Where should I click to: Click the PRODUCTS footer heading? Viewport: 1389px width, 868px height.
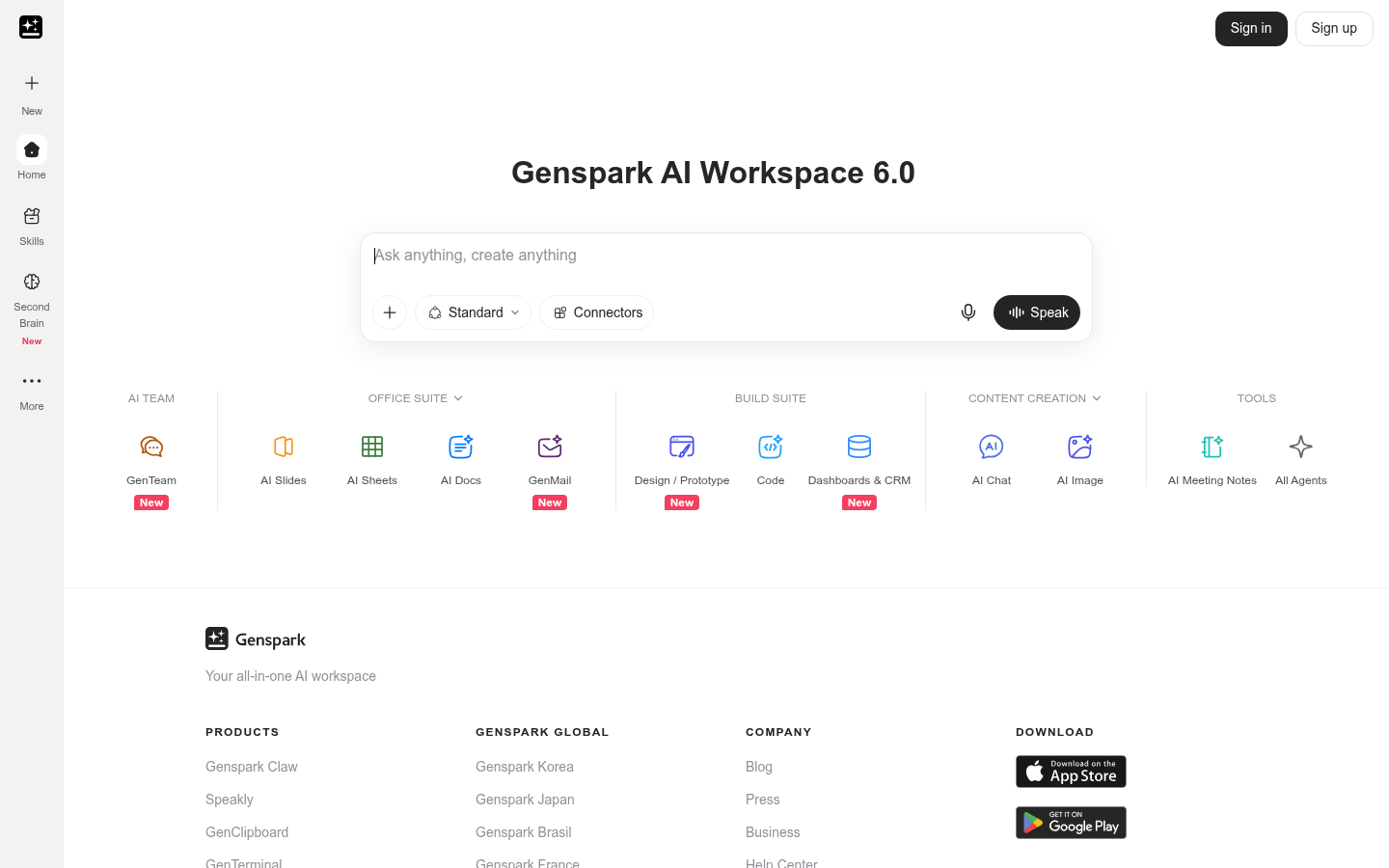tap(242, 732)
